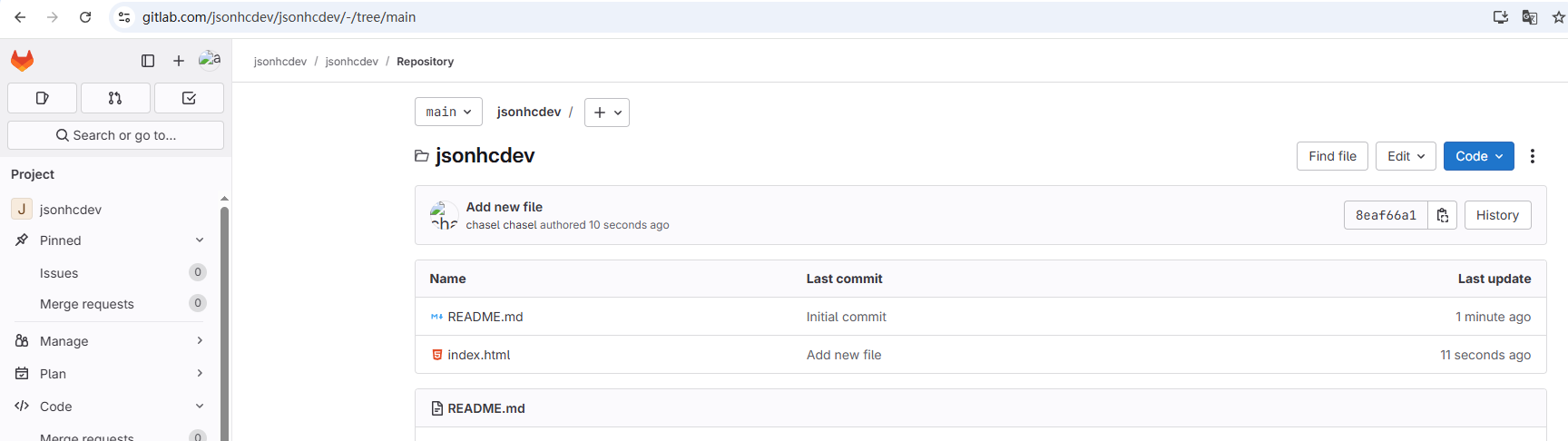The height and width of the screenshot is (441, 1568).
Task: Toggle the sidebar collapse icon
Action: (148, 61)
